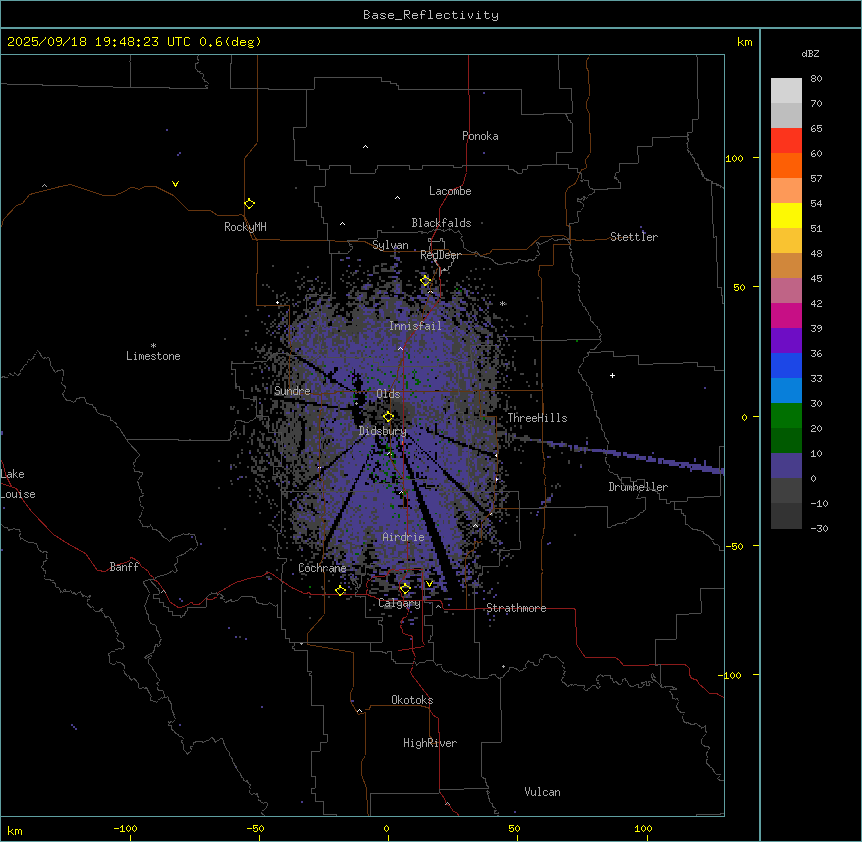The image size is (862, 842).
Task: Click the yellow diamond marker above RockyMH
Action: (249, 203)
